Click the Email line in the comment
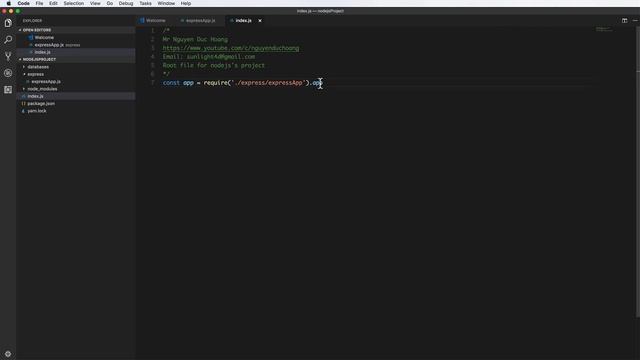The width and height of the screenshot is (640, 360). 209,57
